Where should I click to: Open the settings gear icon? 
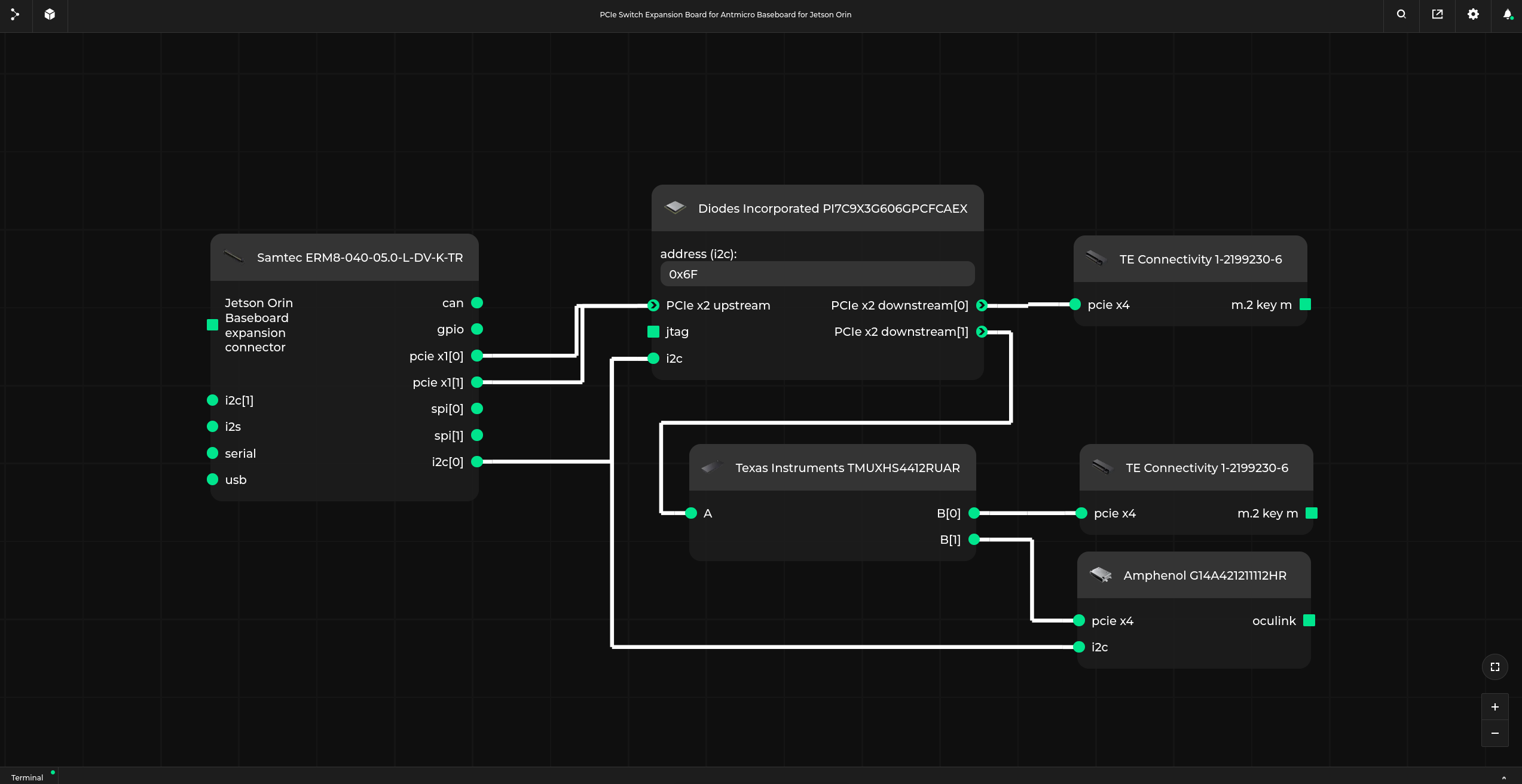(x=1473, y=14)
